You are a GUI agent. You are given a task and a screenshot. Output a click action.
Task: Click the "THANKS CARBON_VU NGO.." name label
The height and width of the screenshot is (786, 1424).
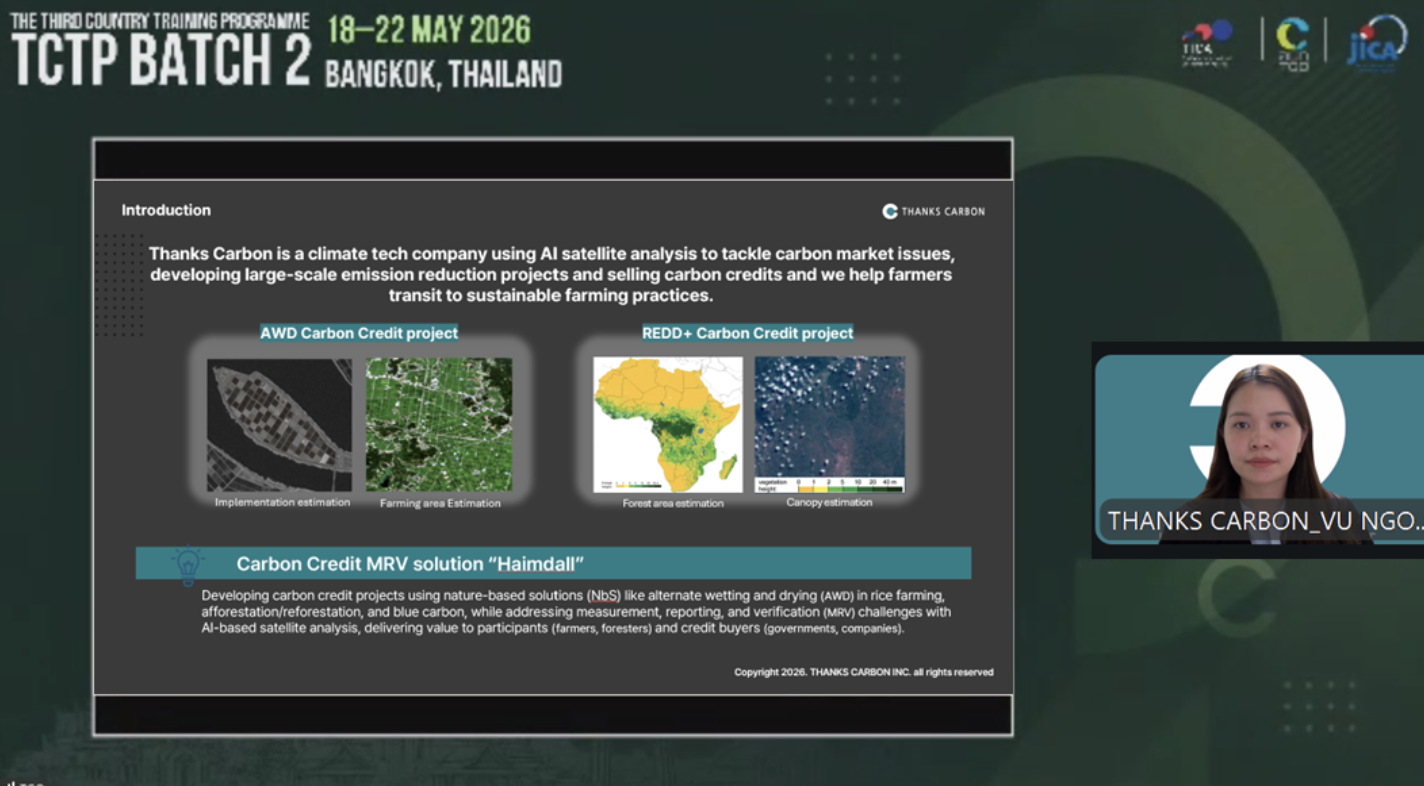click(x=1264, y=521)
